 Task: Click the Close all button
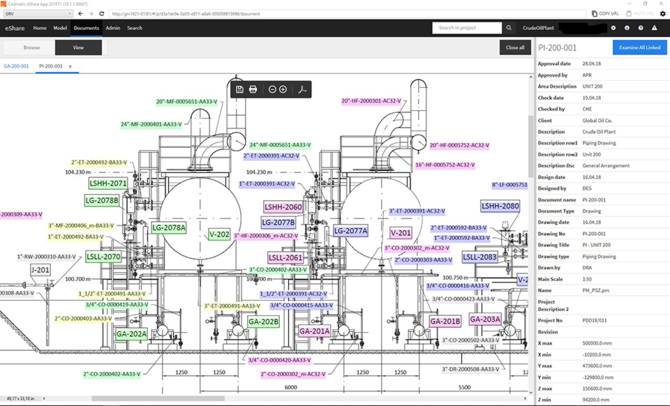tap(515, 47)
